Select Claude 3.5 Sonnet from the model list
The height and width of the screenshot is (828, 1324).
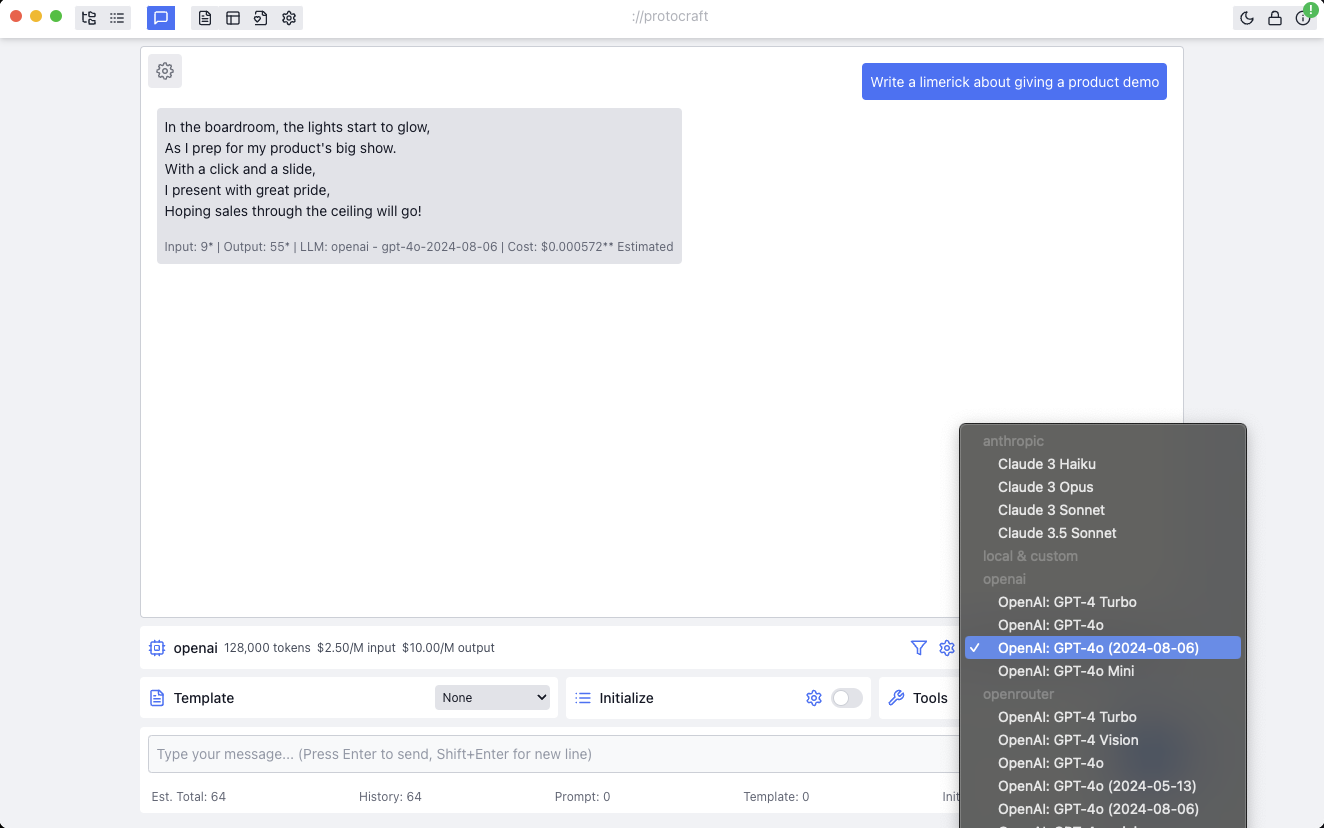pos(1057,533)
